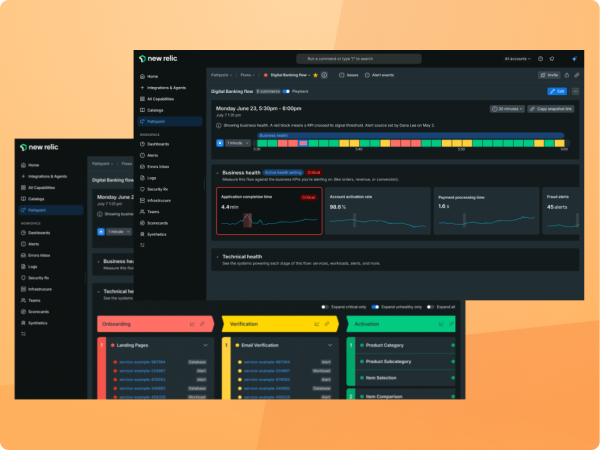Viewport: 600px width, 450px height.
Task: Toggle Expand critical only switch
Action: 325,307
